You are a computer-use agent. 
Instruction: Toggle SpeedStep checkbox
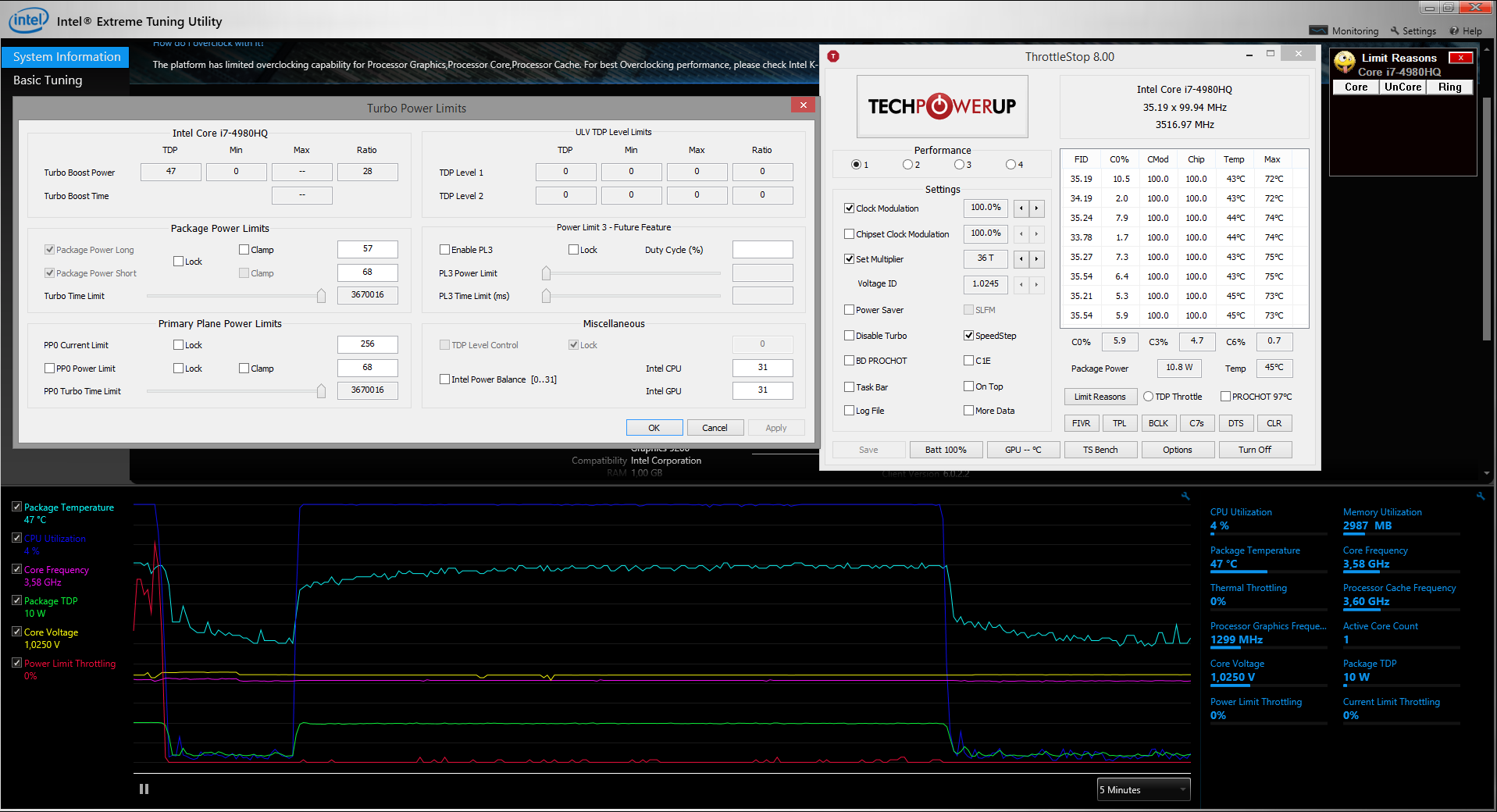(x=968, y=336)
